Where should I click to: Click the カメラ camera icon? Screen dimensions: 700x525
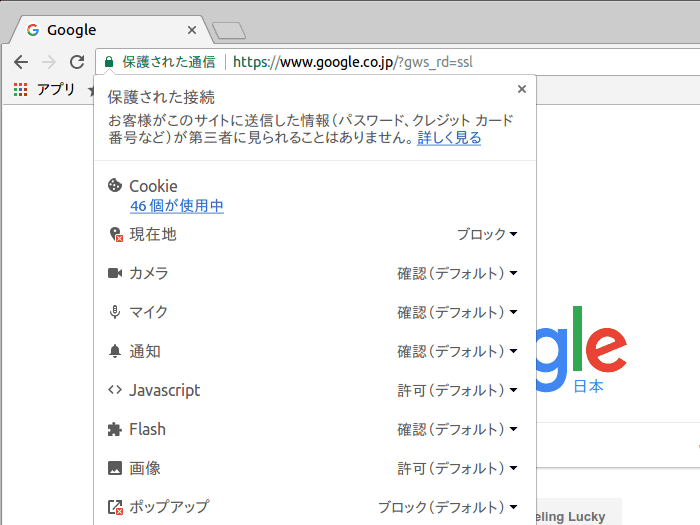115,273
